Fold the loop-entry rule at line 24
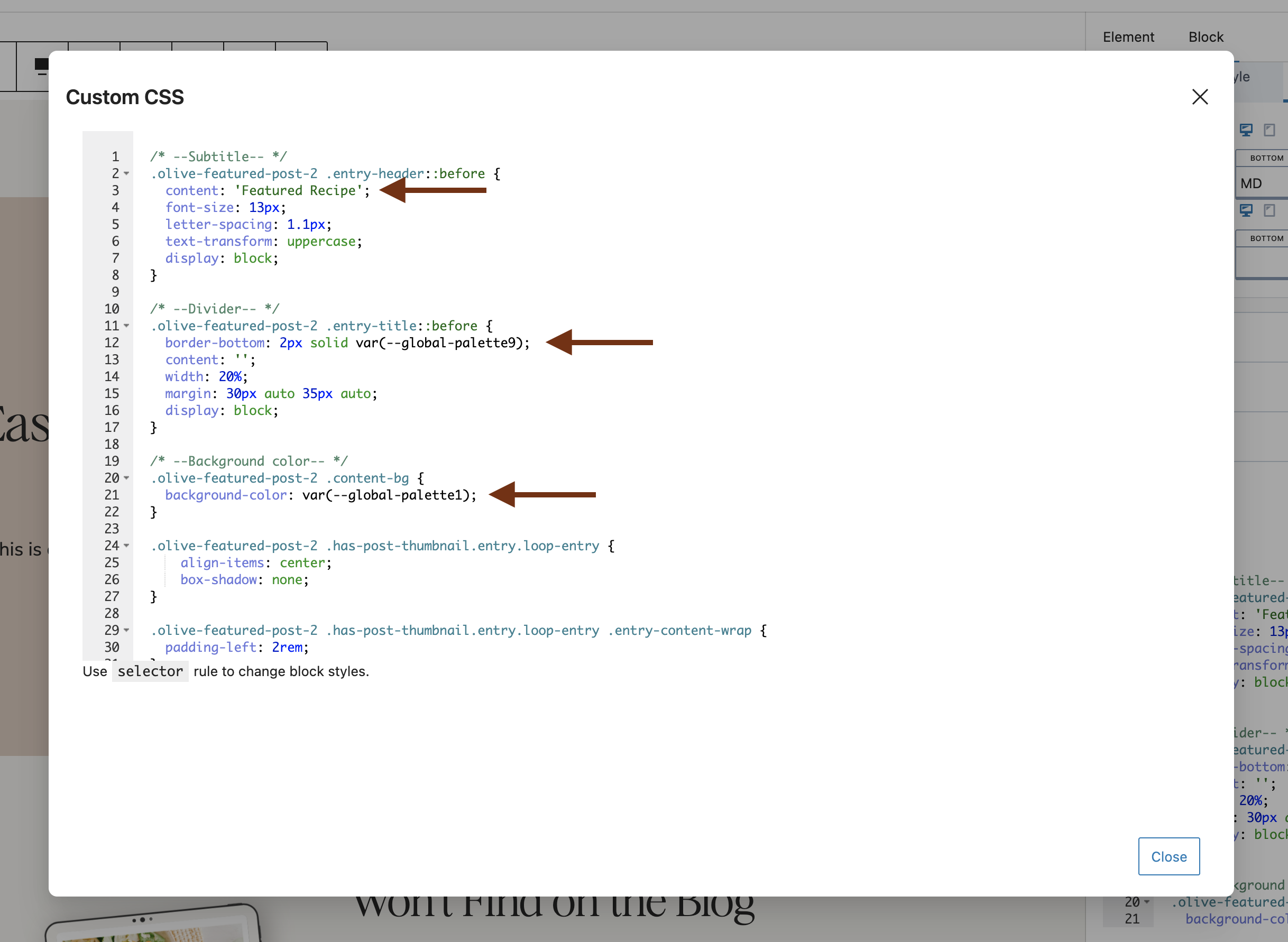Screen dimensions: 1288x942 127,546
